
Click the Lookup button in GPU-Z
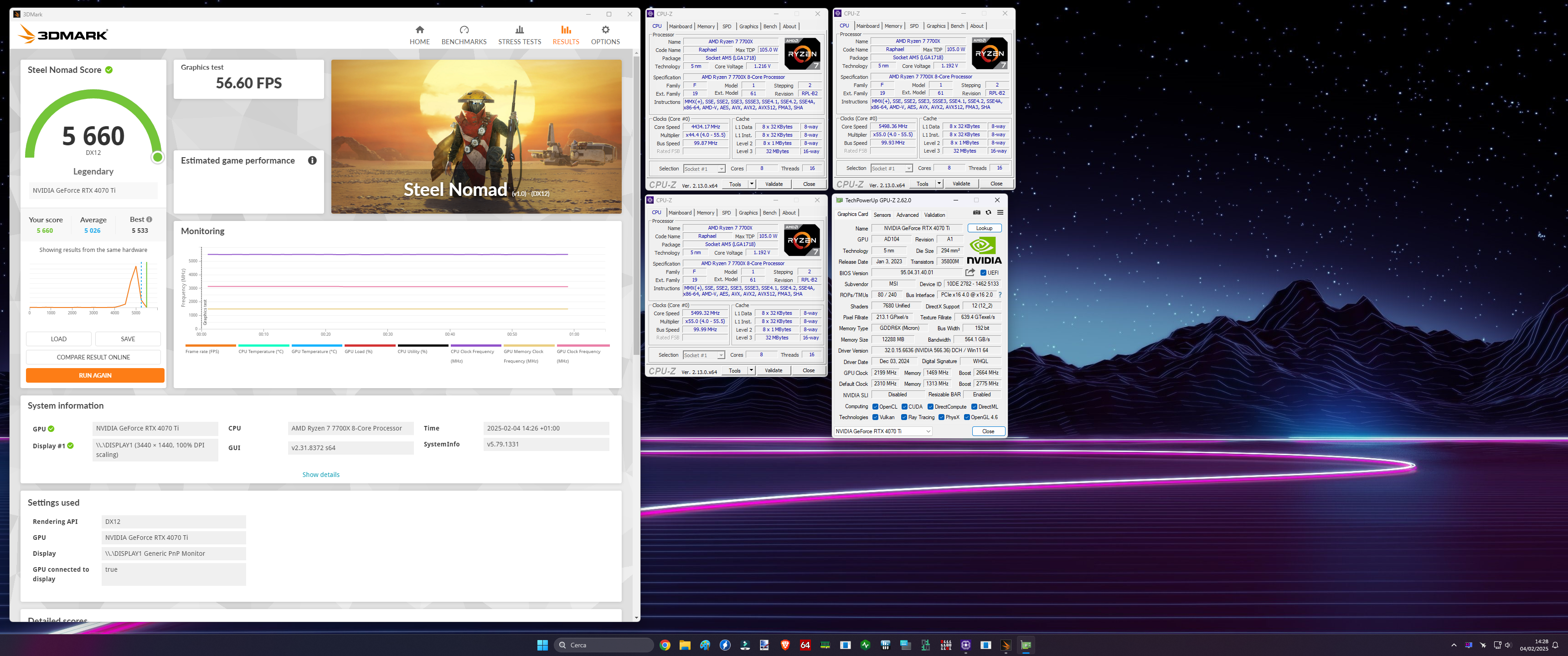coord(984,228)
